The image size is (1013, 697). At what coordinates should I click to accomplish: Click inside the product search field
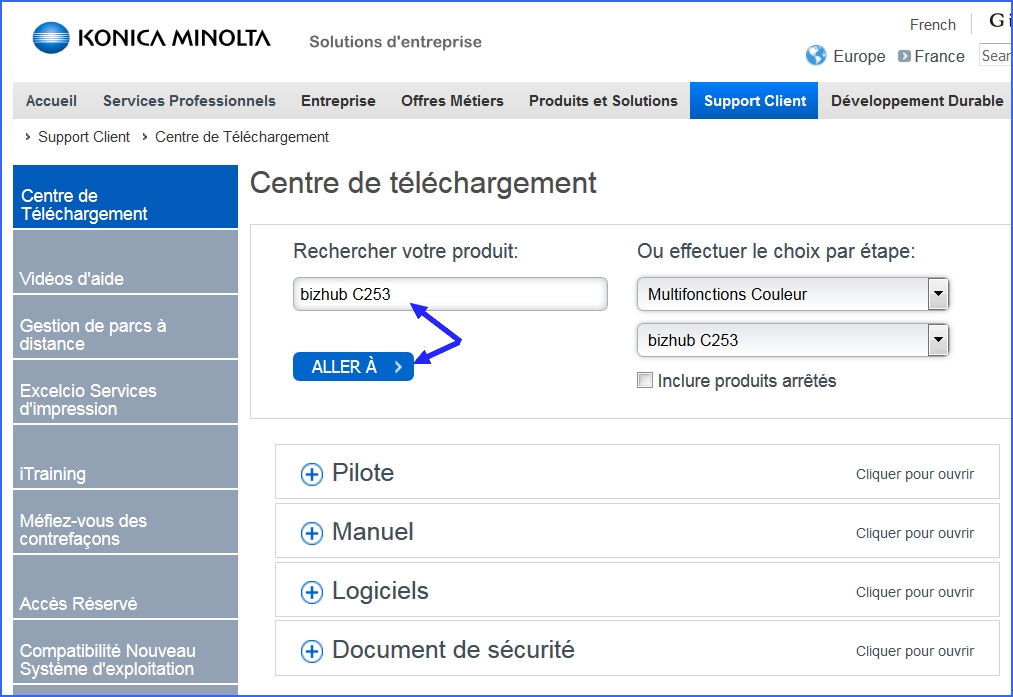(449, 293)
